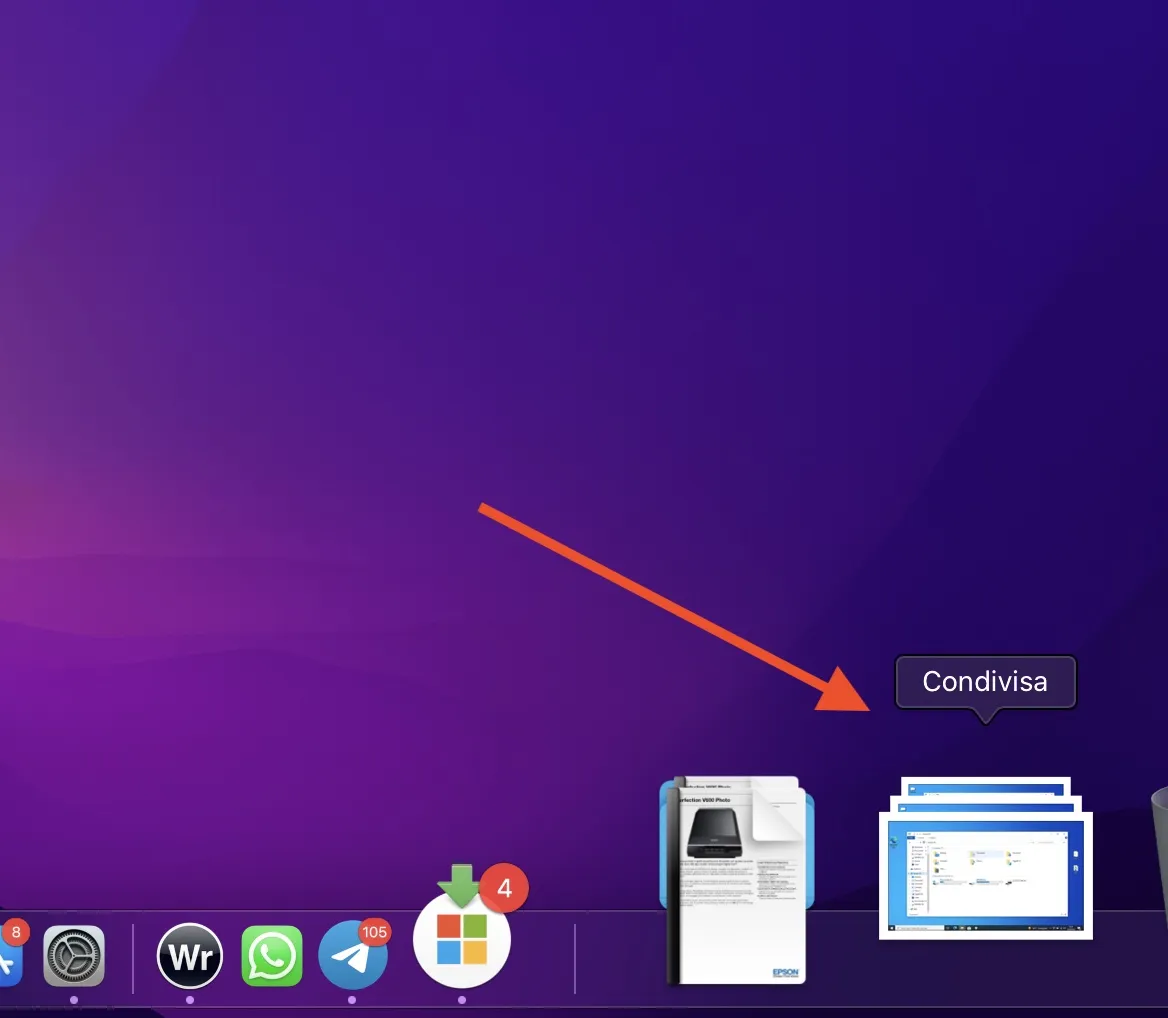Click the running-app dot under WhatsApp
The width and height of the screenshot is (1168, 1018).
[x=270, y=997]
